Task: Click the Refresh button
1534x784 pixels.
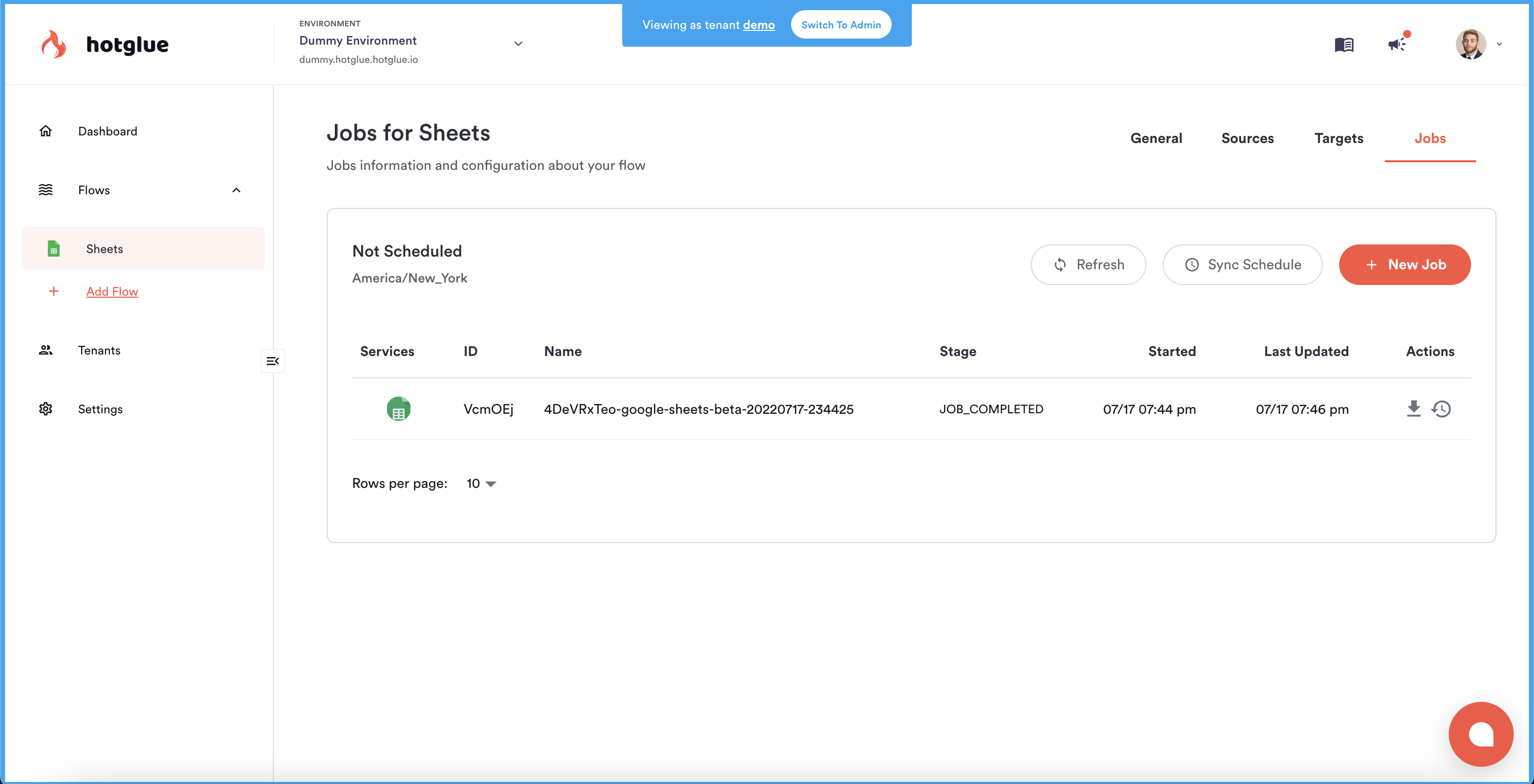Action: (1089, 264)
